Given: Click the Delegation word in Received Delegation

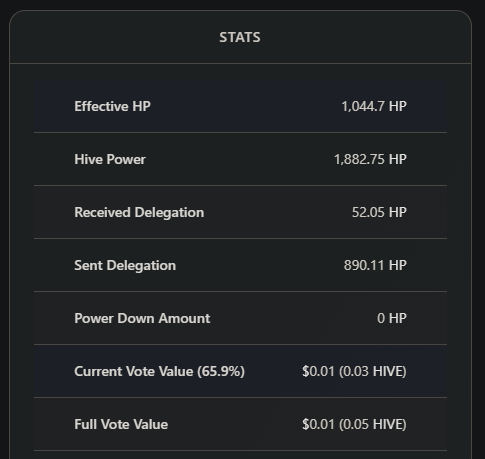Looking at the screenshot, I should (x=169, y=213).
